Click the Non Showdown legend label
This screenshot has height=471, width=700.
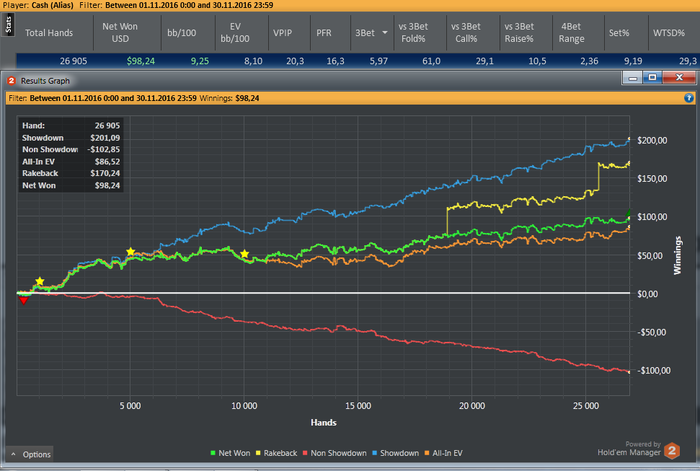[338, 453]
